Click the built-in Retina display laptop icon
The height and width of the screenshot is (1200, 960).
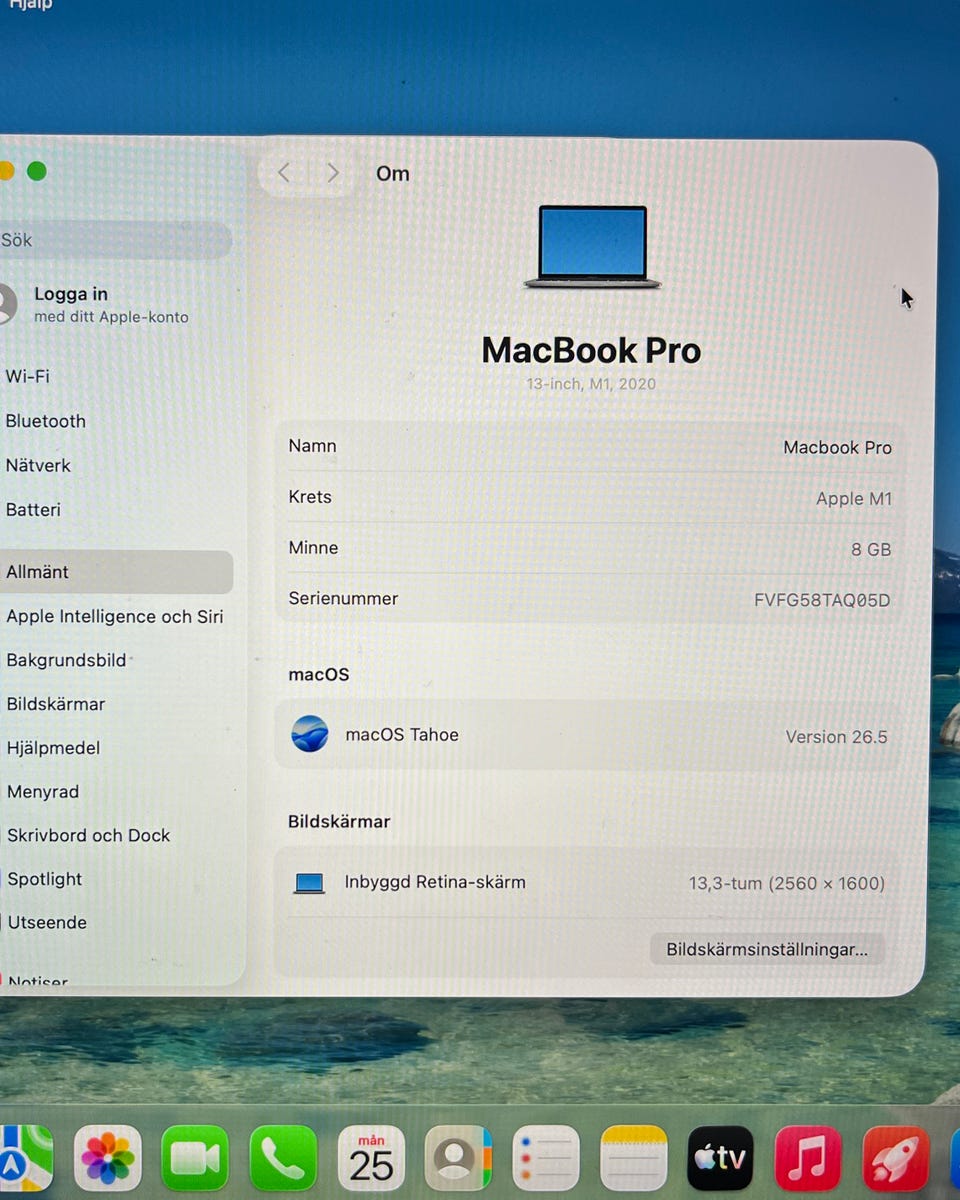pyautogui.click(x=309, y=883)
